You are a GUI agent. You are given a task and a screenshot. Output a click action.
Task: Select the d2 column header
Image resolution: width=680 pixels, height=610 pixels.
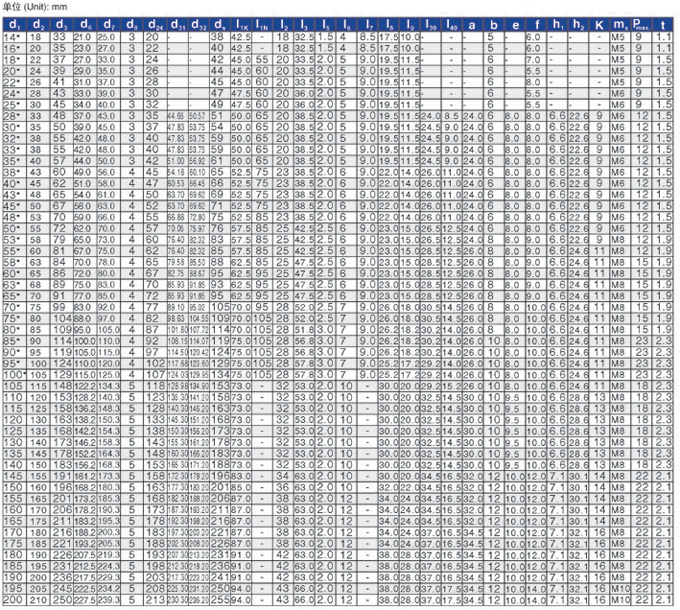pyautogui.click(x=37, y=22)
